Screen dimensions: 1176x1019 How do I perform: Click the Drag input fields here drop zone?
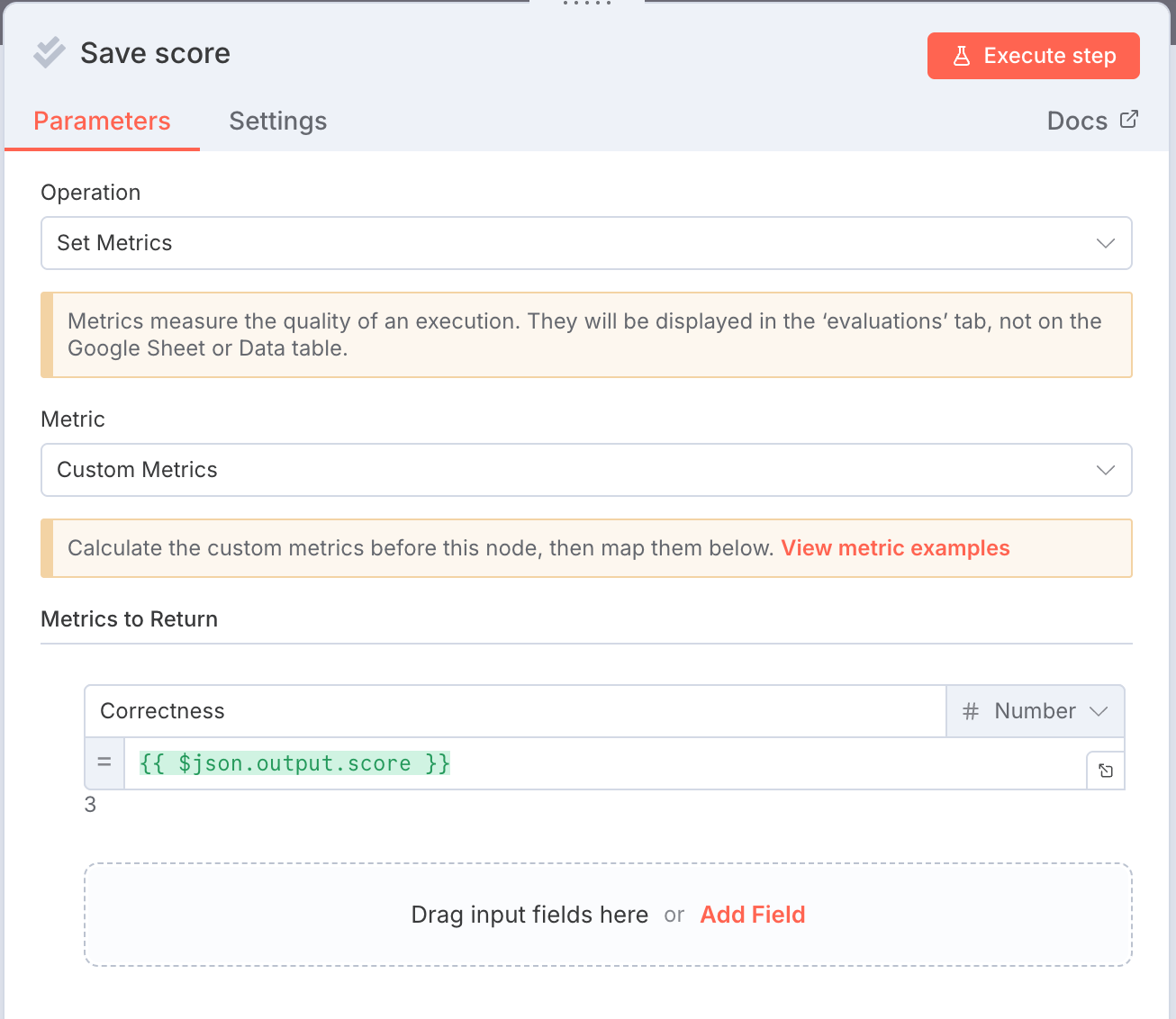click(x=529, y=915)
